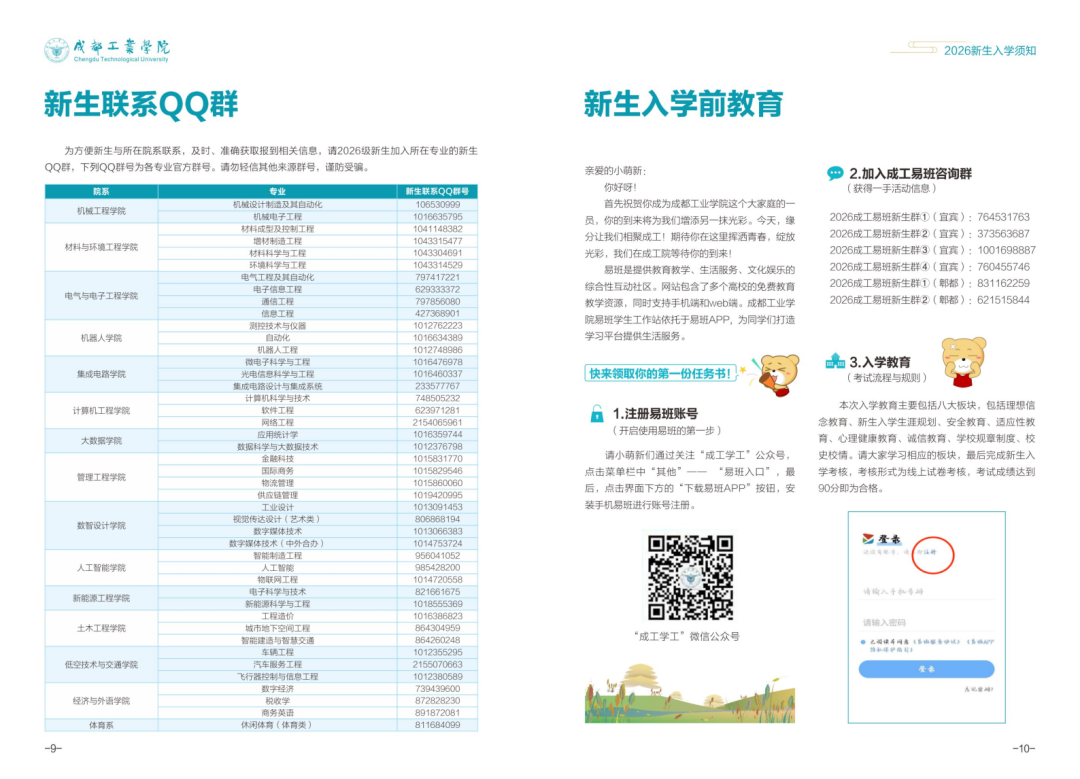Click the 新生联系QQ群 page title

(141, 104)
